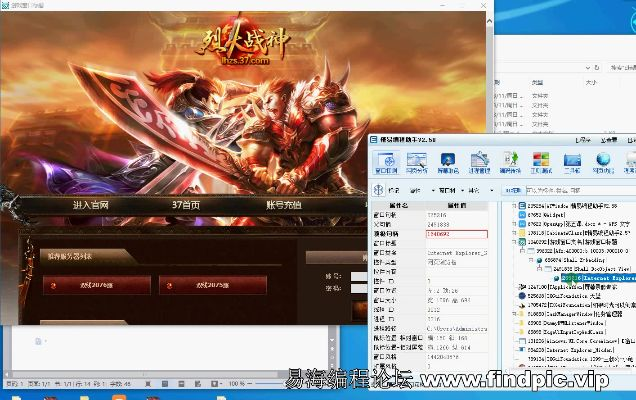Switch to second WPS status bar view mode
The height and width of the screenshot is (400, 636).
[x=165, y=383]
